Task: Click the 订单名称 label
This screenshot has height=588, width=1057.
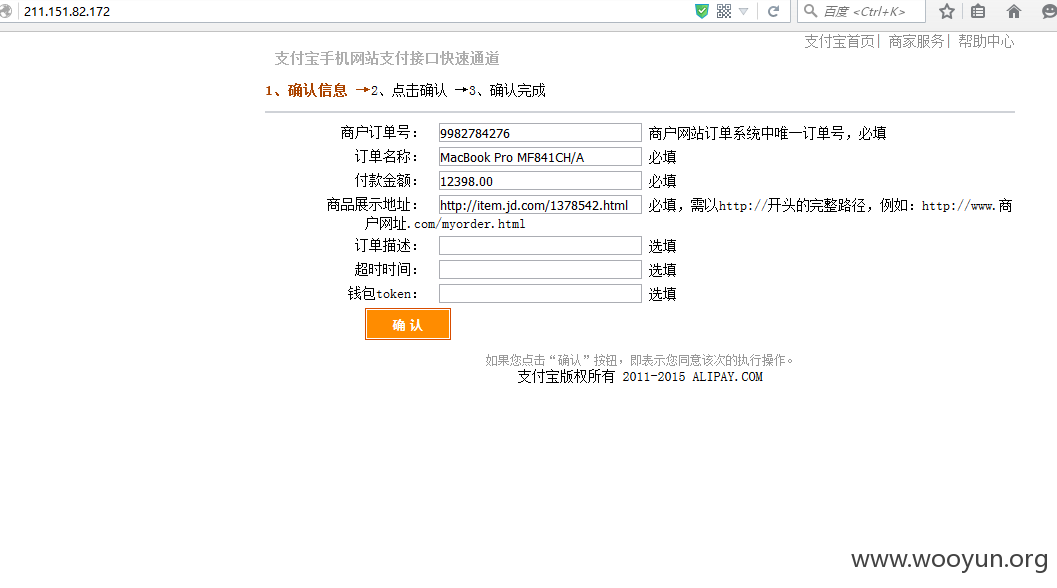Action: coord(386,157)
